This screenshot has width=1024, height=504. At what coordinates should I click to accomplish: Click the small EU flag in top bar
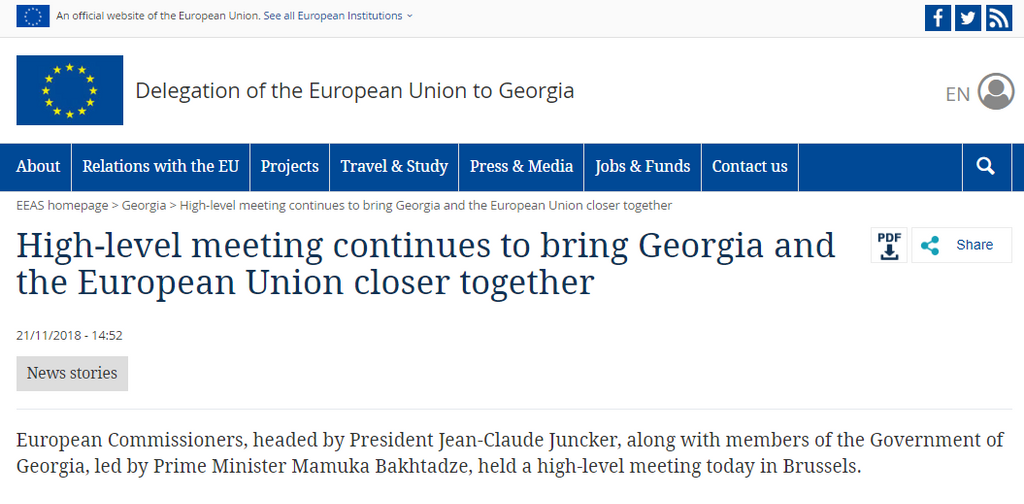tap(33, 16)
